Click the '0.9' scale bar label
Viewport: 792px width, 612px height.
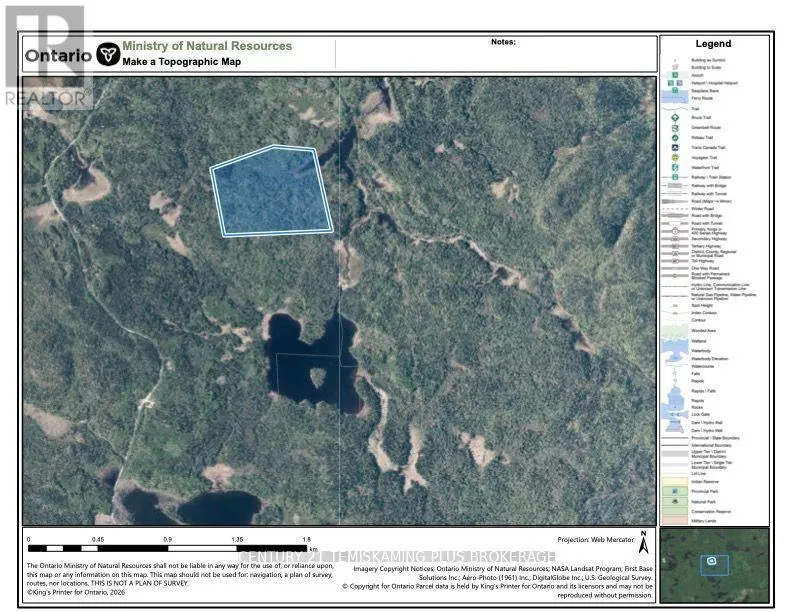tap(167, 540)
